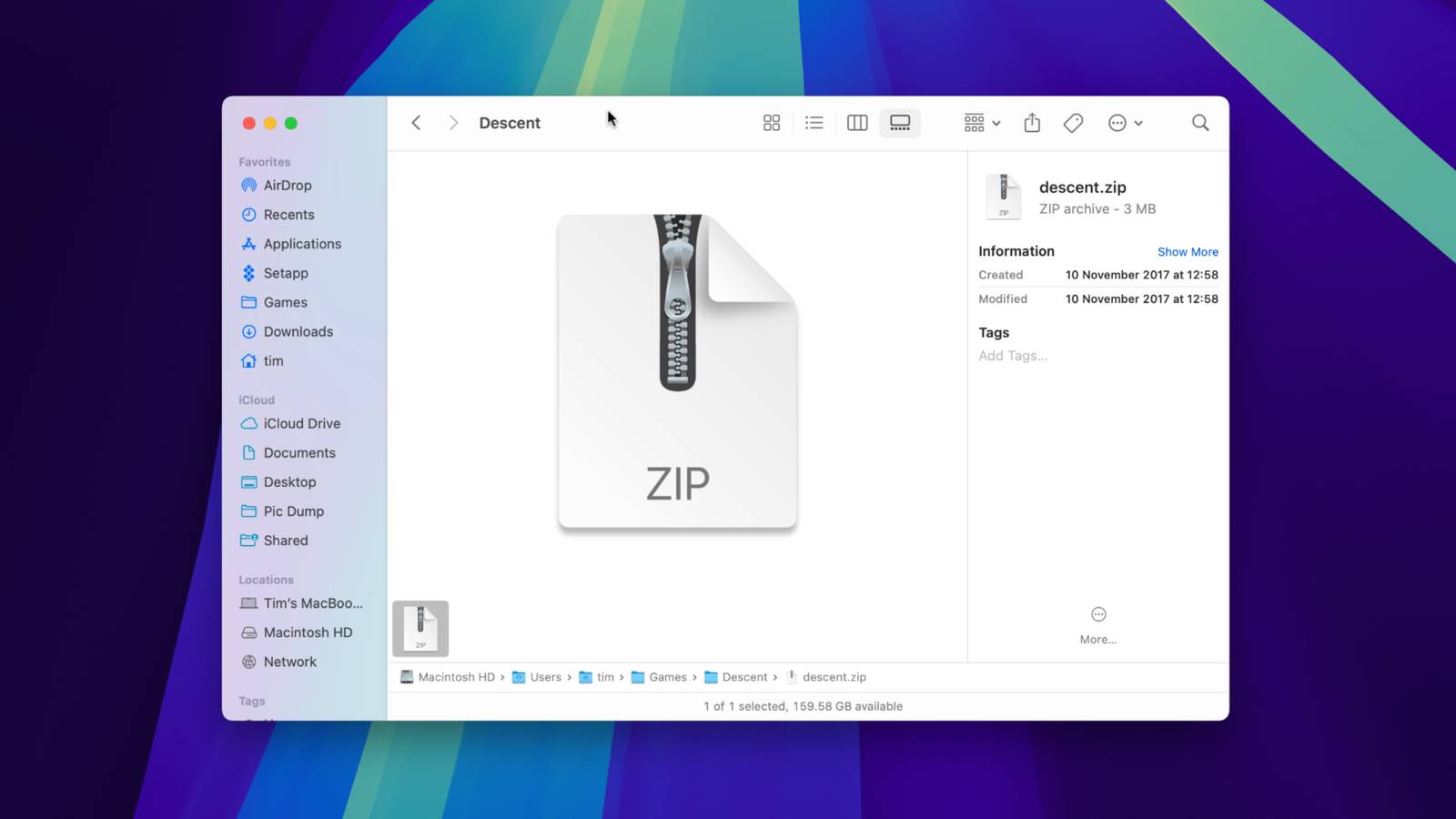Switch to icon grid view
Viewport: 1456px width, 819px height.
point(771,123)
